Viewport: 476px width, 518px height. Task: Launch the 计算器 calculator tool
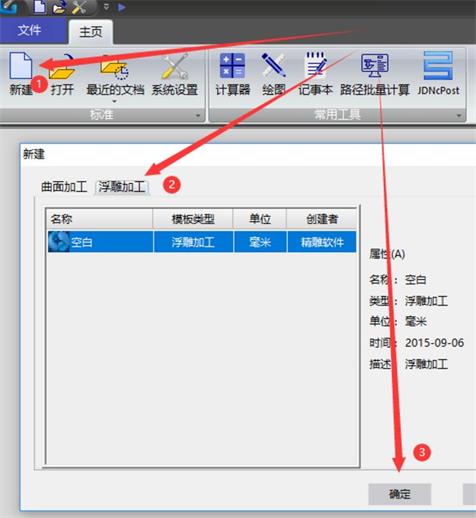233,73
